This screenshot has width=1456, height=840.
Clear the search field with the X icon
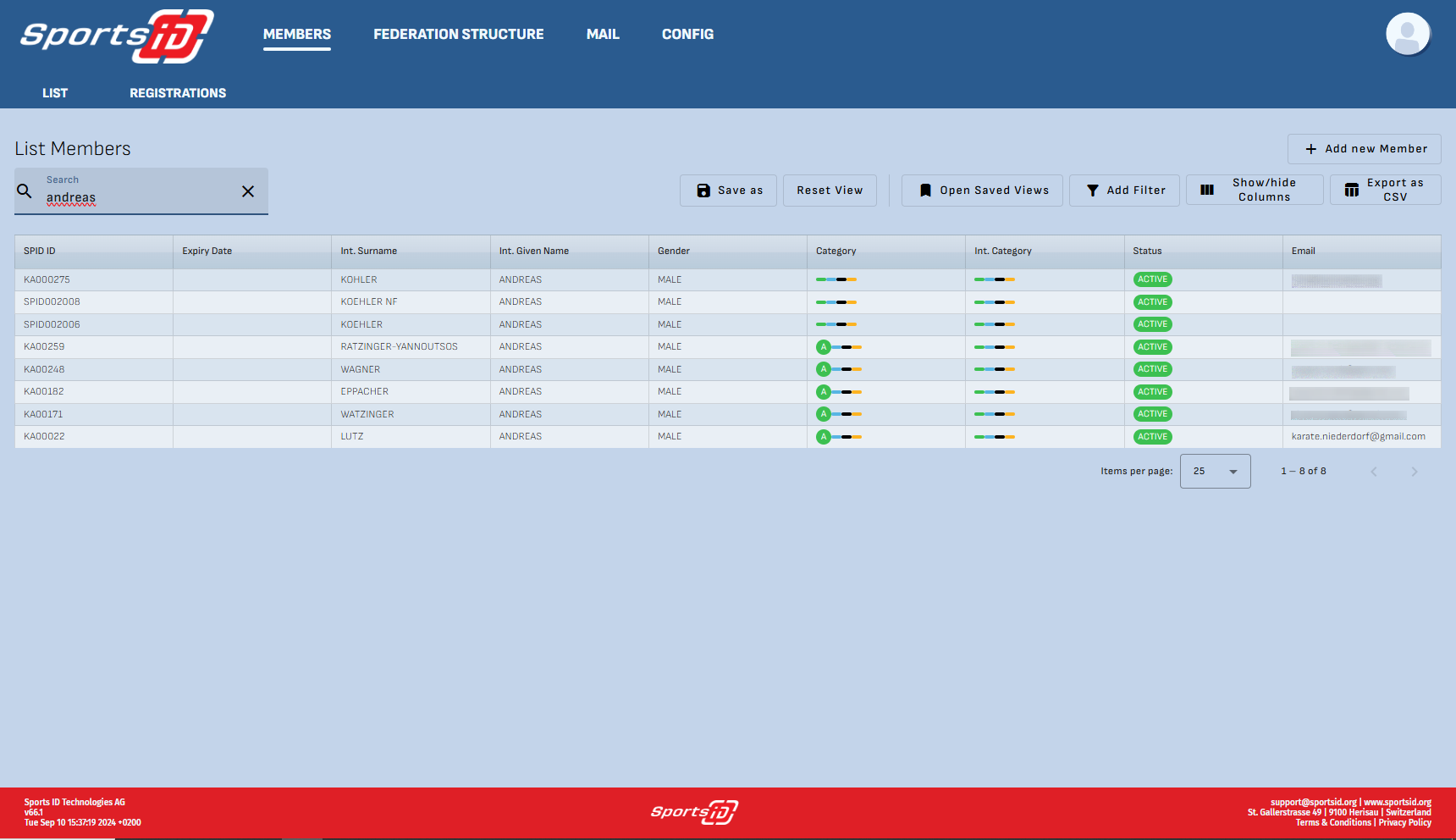click(x=248, y=191)
